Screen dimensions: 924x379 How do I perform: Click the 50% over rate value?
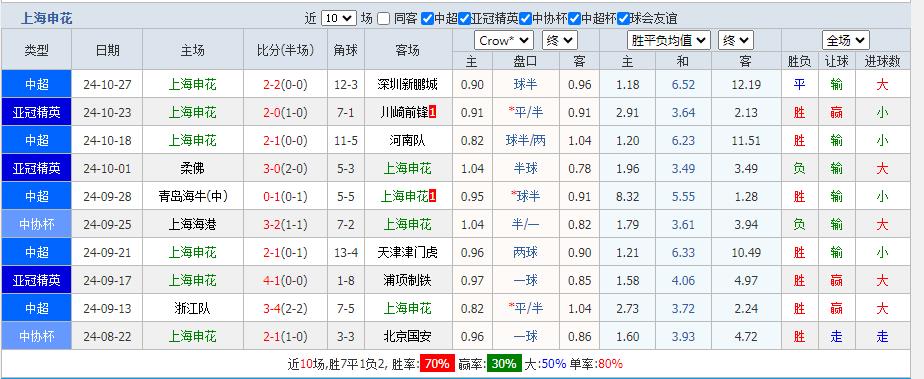553,364
